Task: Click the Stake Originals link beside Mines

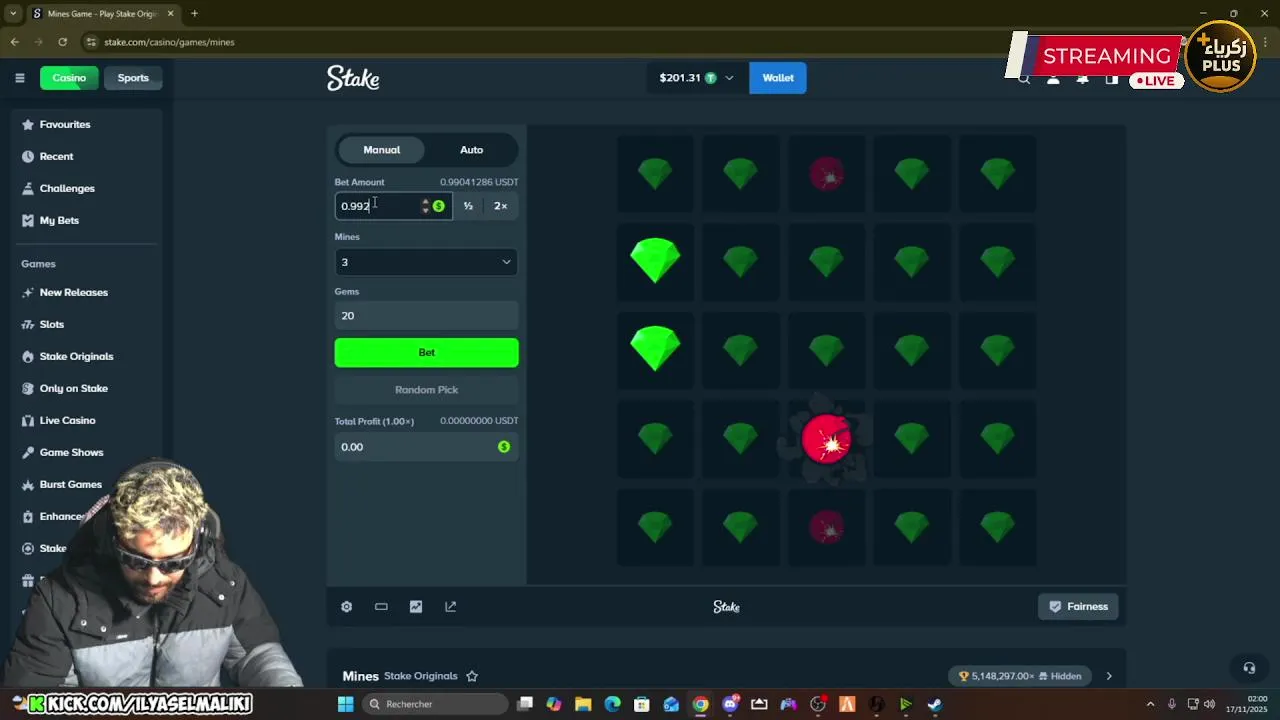Action: coord(420,676)
